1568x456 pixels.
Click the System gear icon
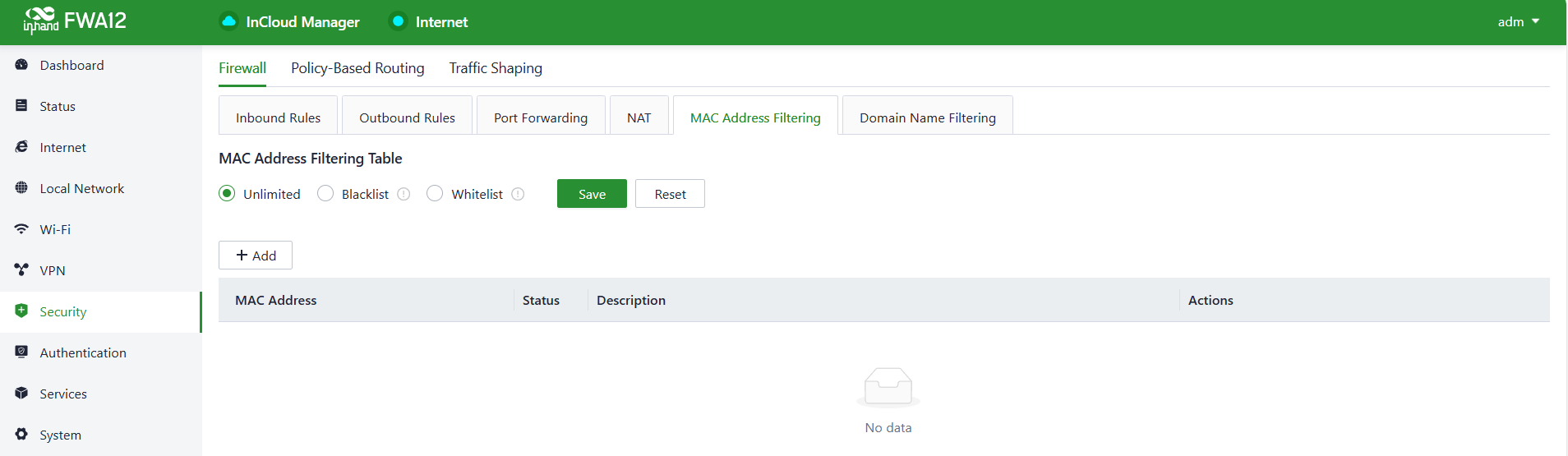pos(21,435)
